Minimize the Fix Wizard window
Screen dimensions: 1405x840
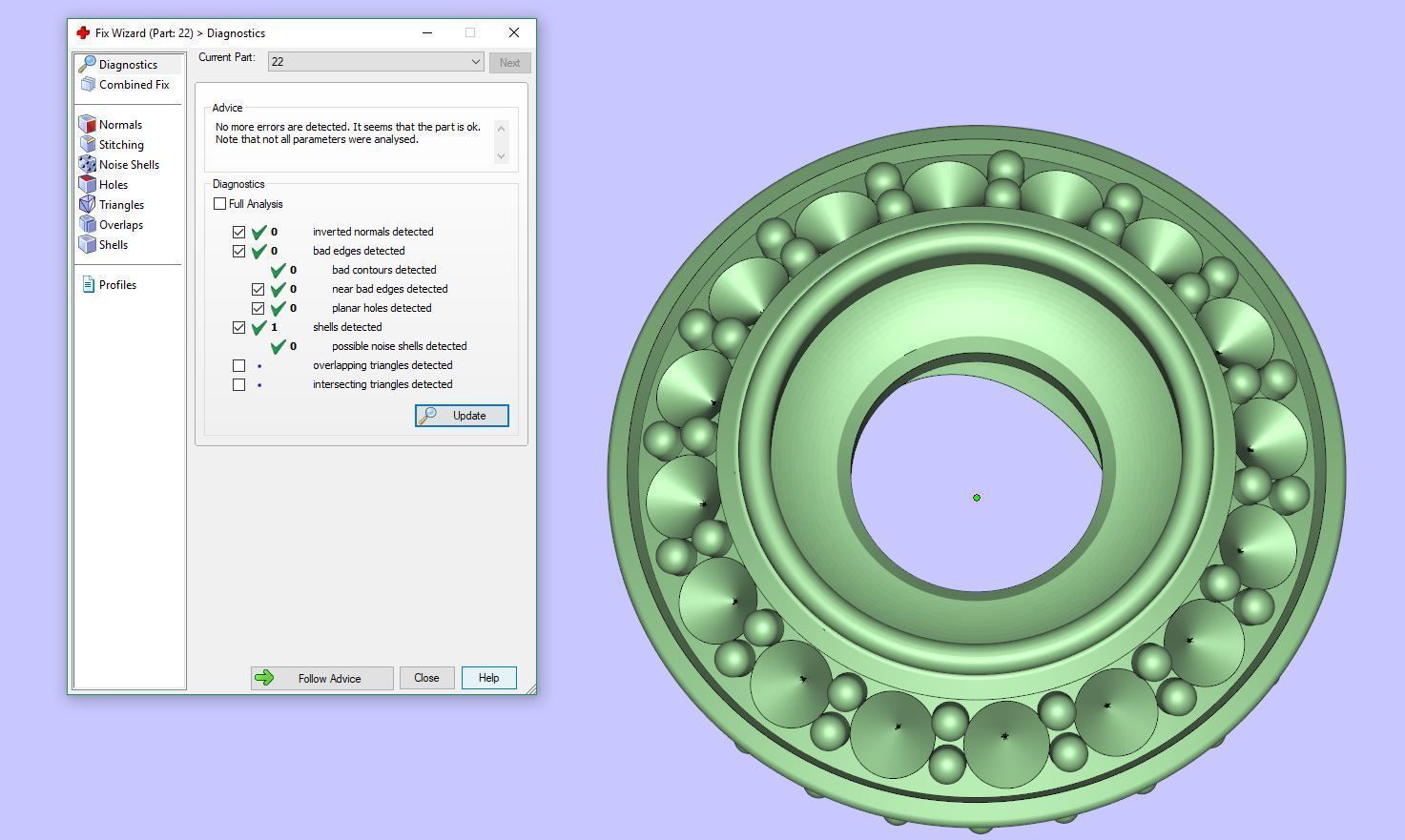pos(427,32)
